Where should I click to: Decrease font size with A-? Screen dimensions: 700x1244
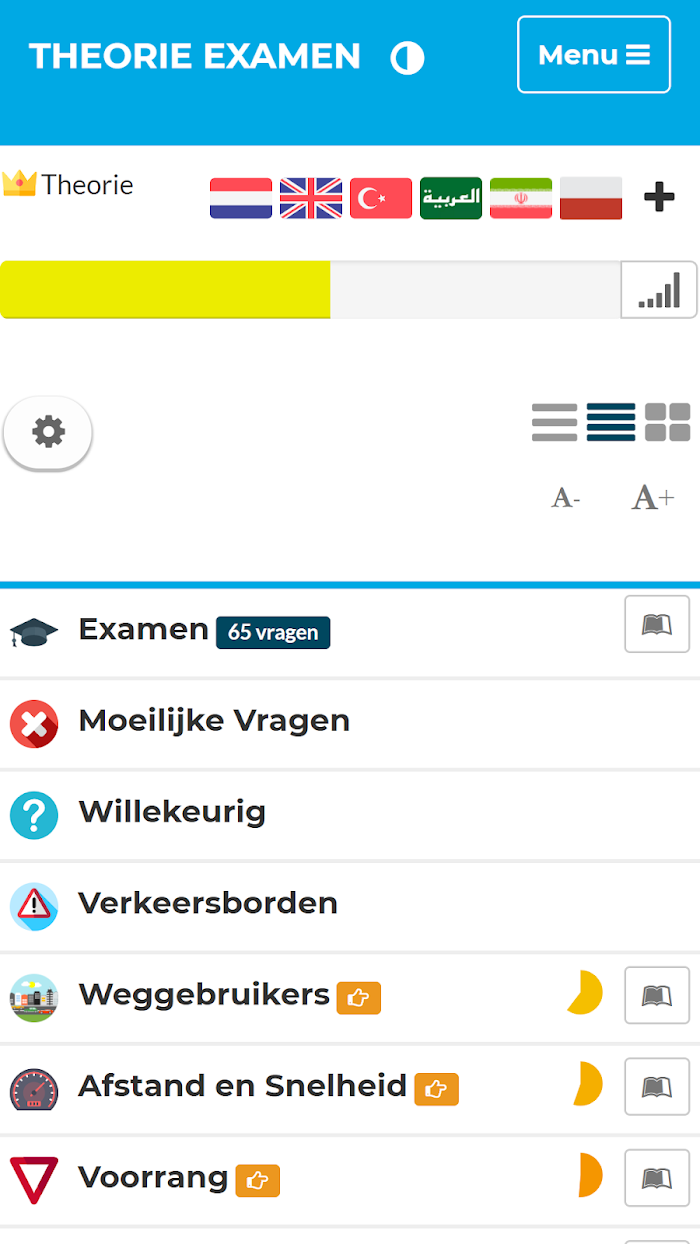point(566,497)
